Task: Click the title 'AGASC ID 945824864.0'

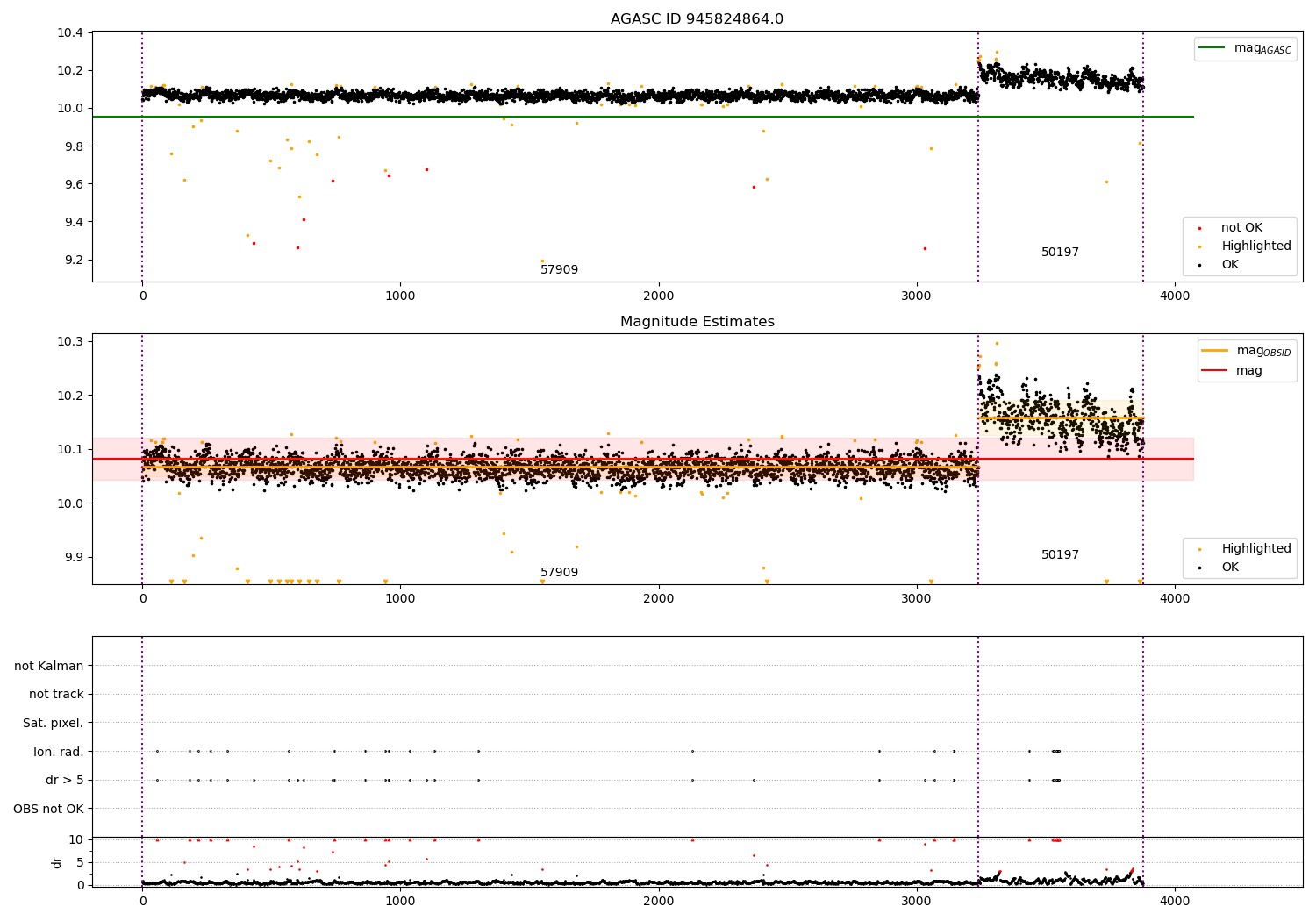Action: 697,19
